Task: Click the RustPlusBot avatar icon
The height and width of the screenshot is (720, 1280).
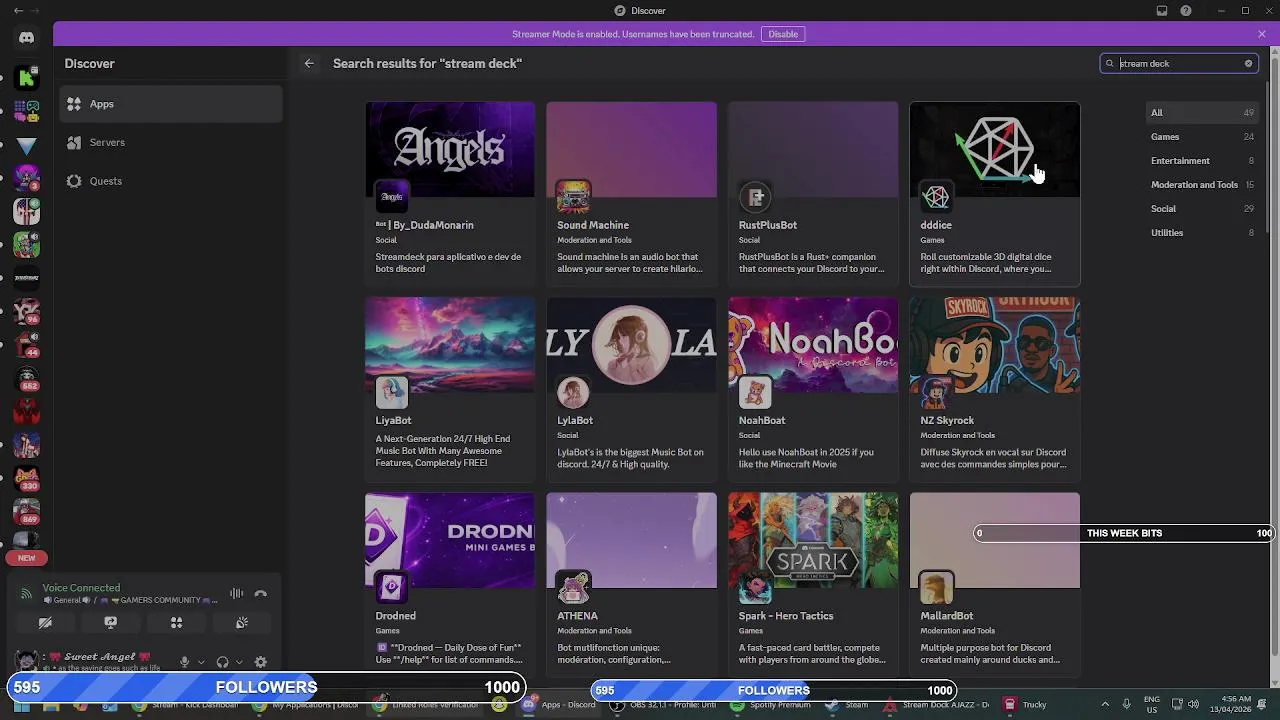Action: 755,197
